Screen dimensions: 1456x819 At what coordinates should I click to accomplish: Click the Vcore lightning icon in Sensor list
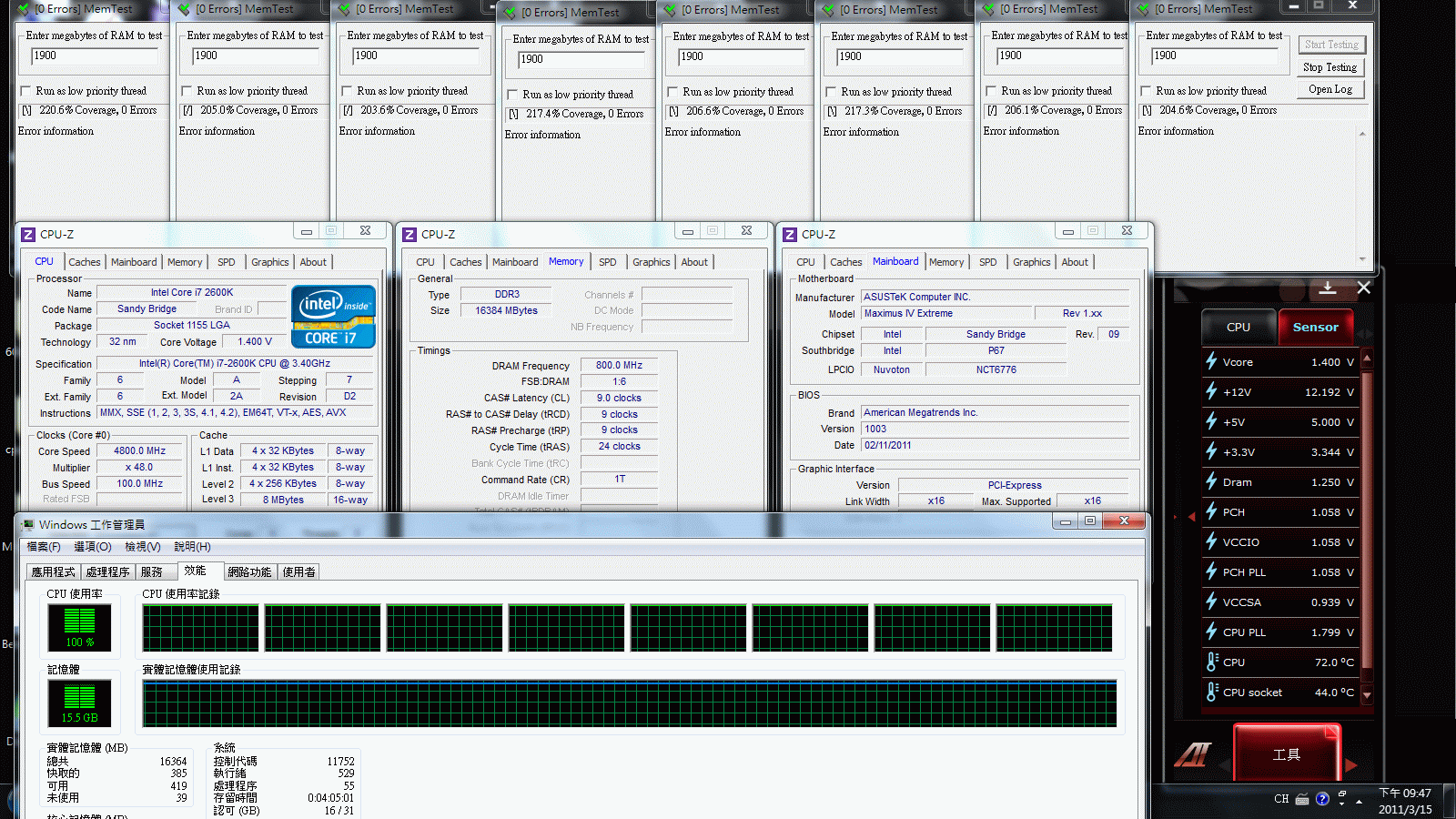[x=1211, y=361]
